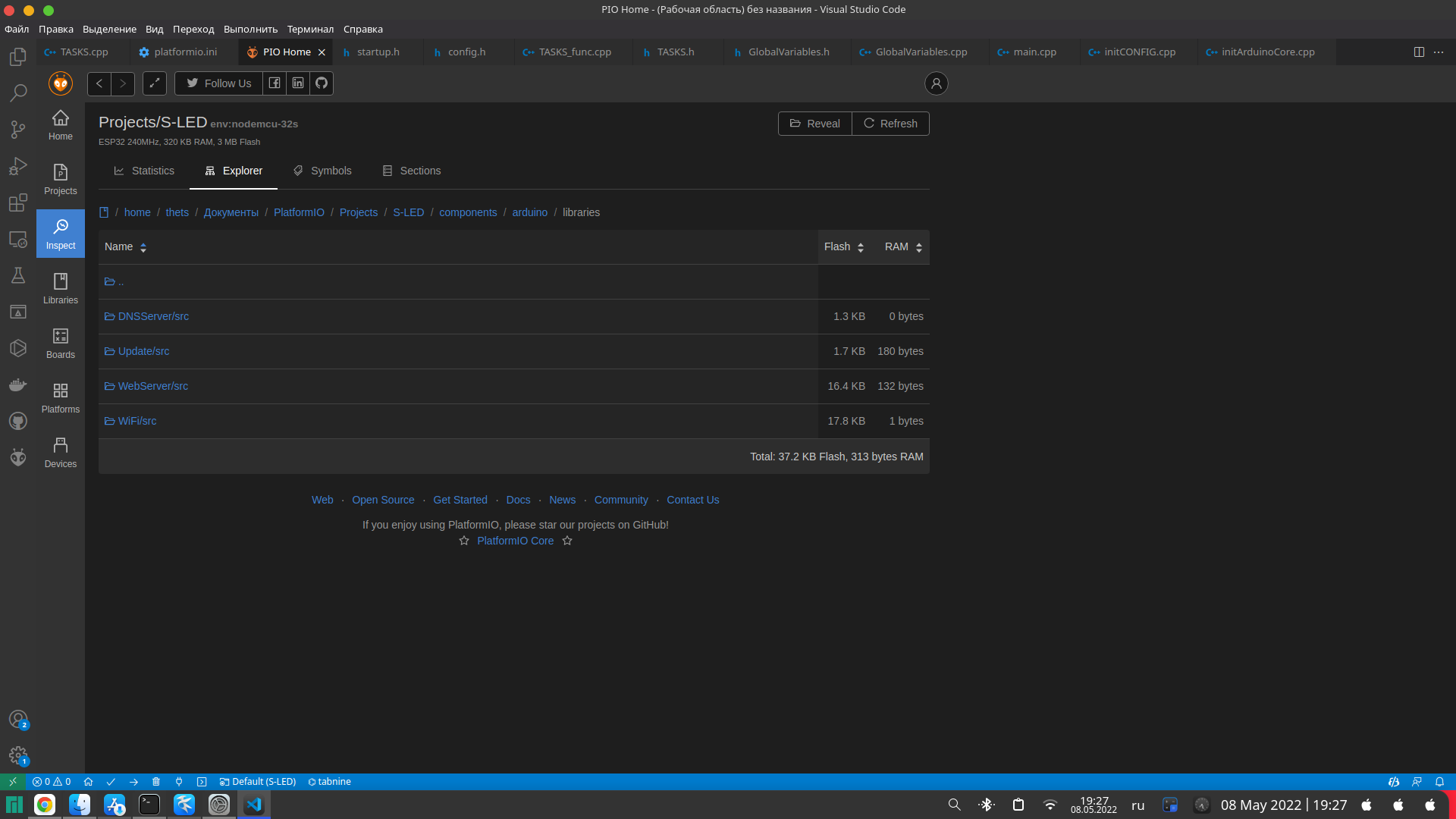
Task: Click the Reveal button
Action: tap(815, 124)
